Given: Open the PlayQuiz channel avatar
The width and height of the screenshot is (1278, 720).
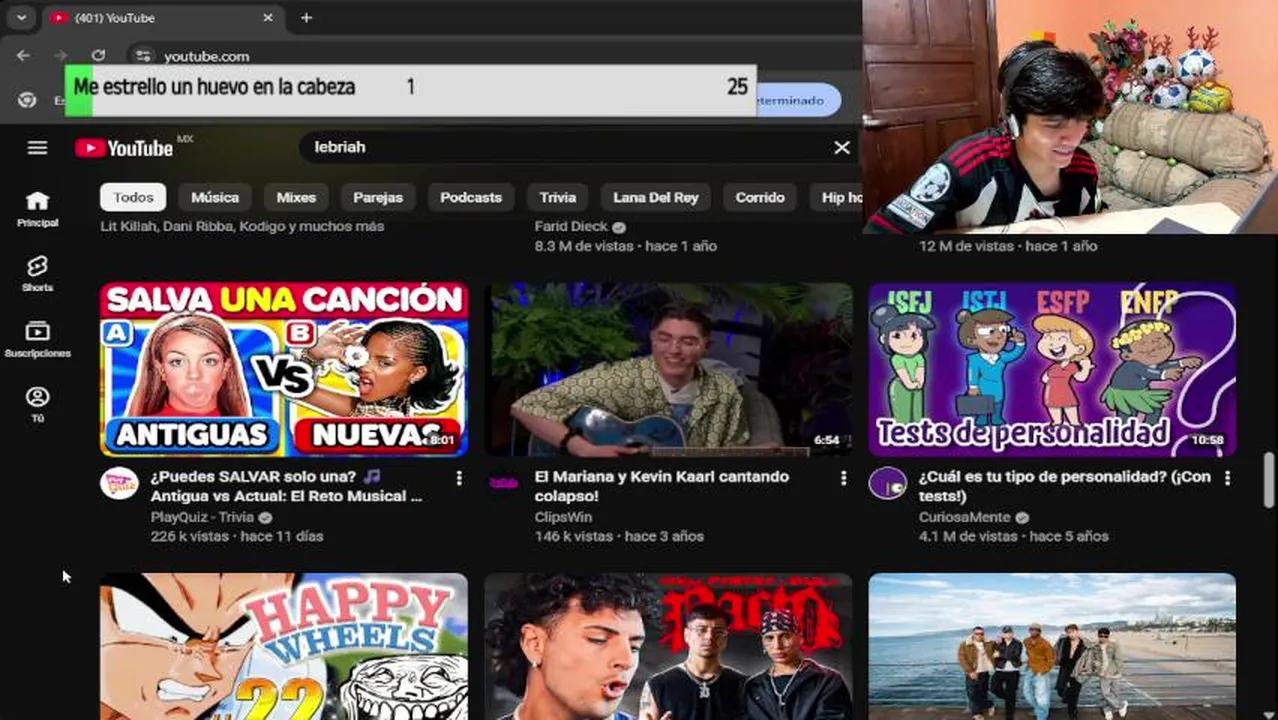Looking at the screenshot, I should tap(119, 484).
